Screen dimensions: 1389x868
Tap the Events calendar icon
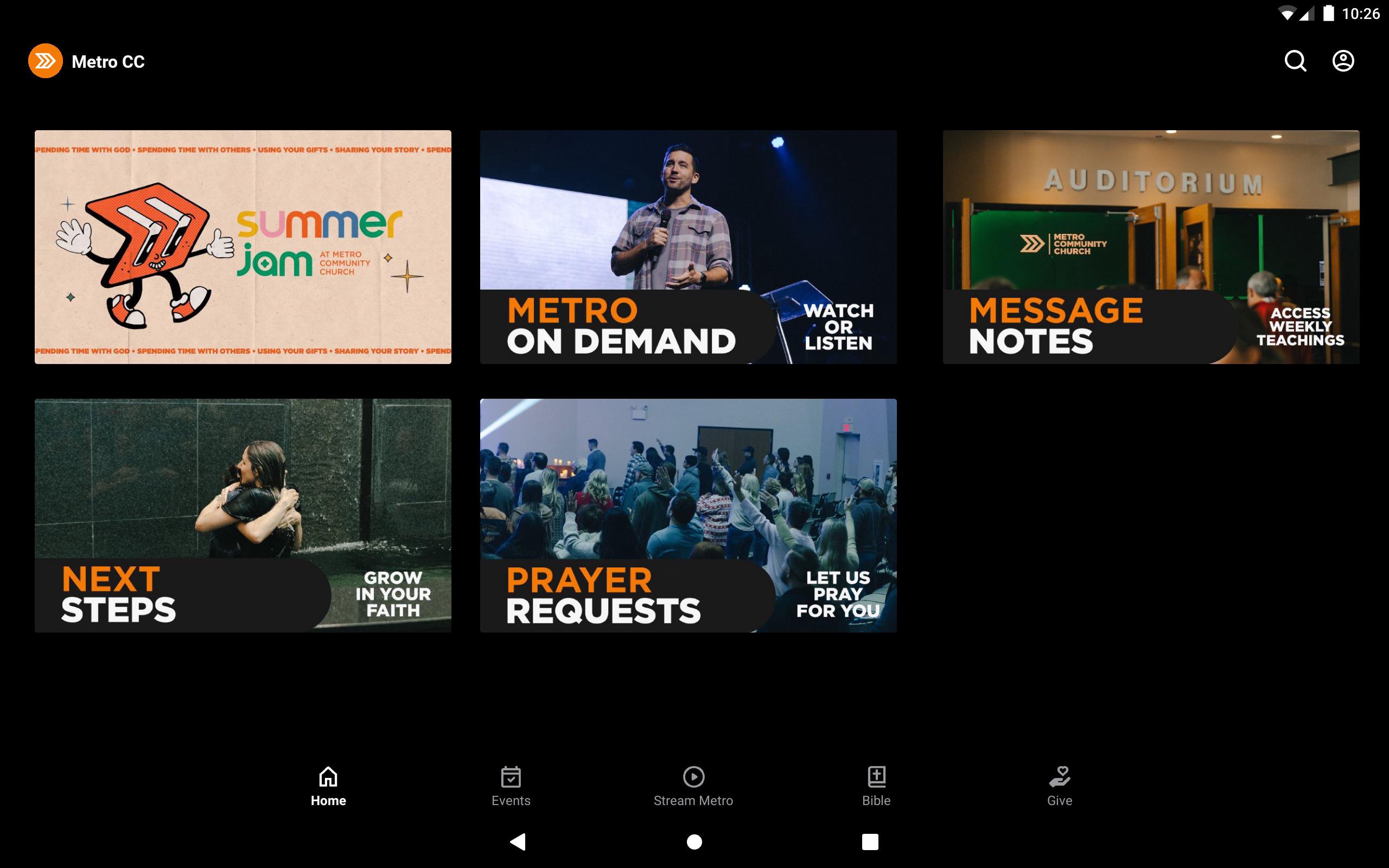coord(511,777)
